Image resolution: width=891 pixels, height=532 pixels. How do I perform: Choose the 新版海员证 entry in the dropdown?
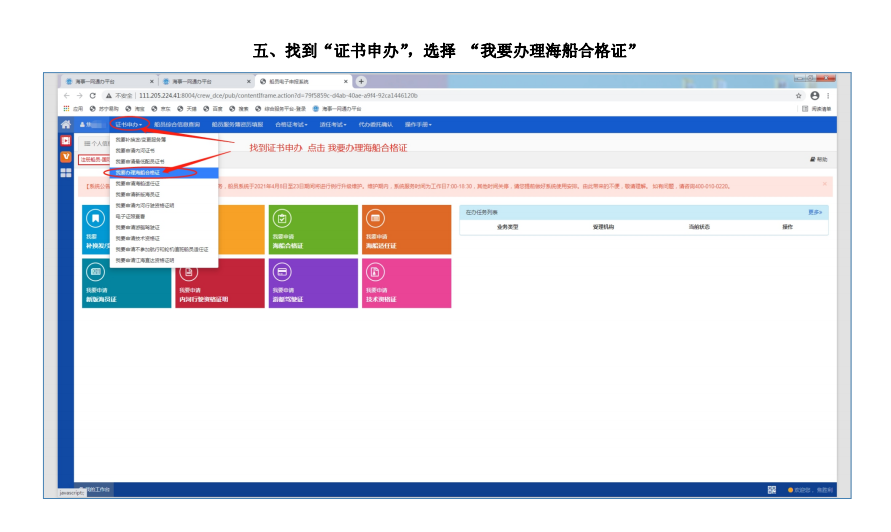coord(138,194)
